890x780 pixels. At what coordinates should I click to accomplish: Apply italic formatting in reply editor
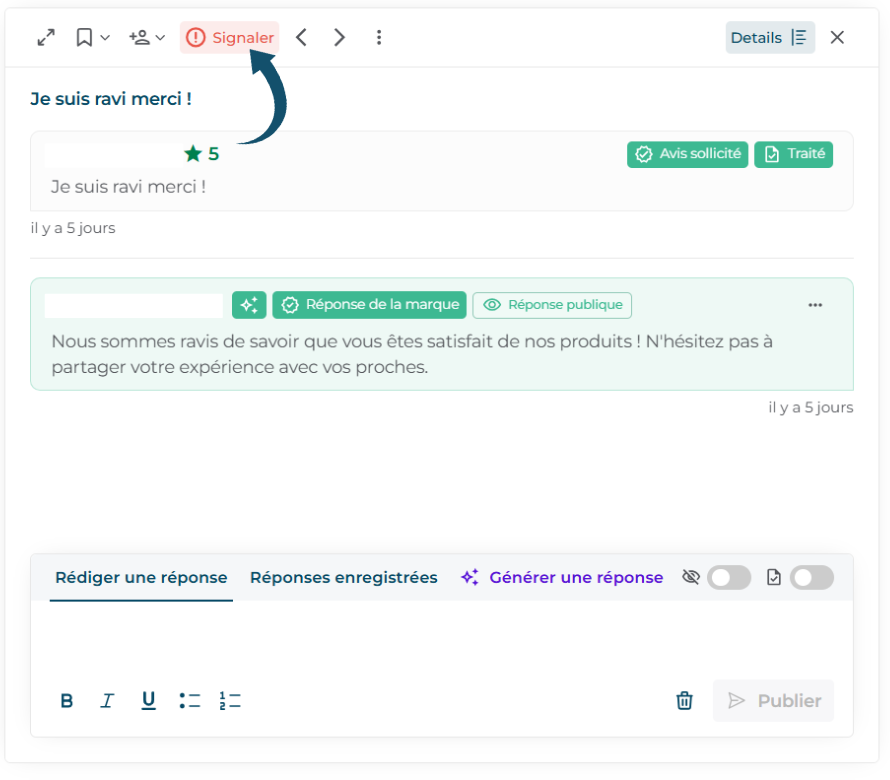107,701
